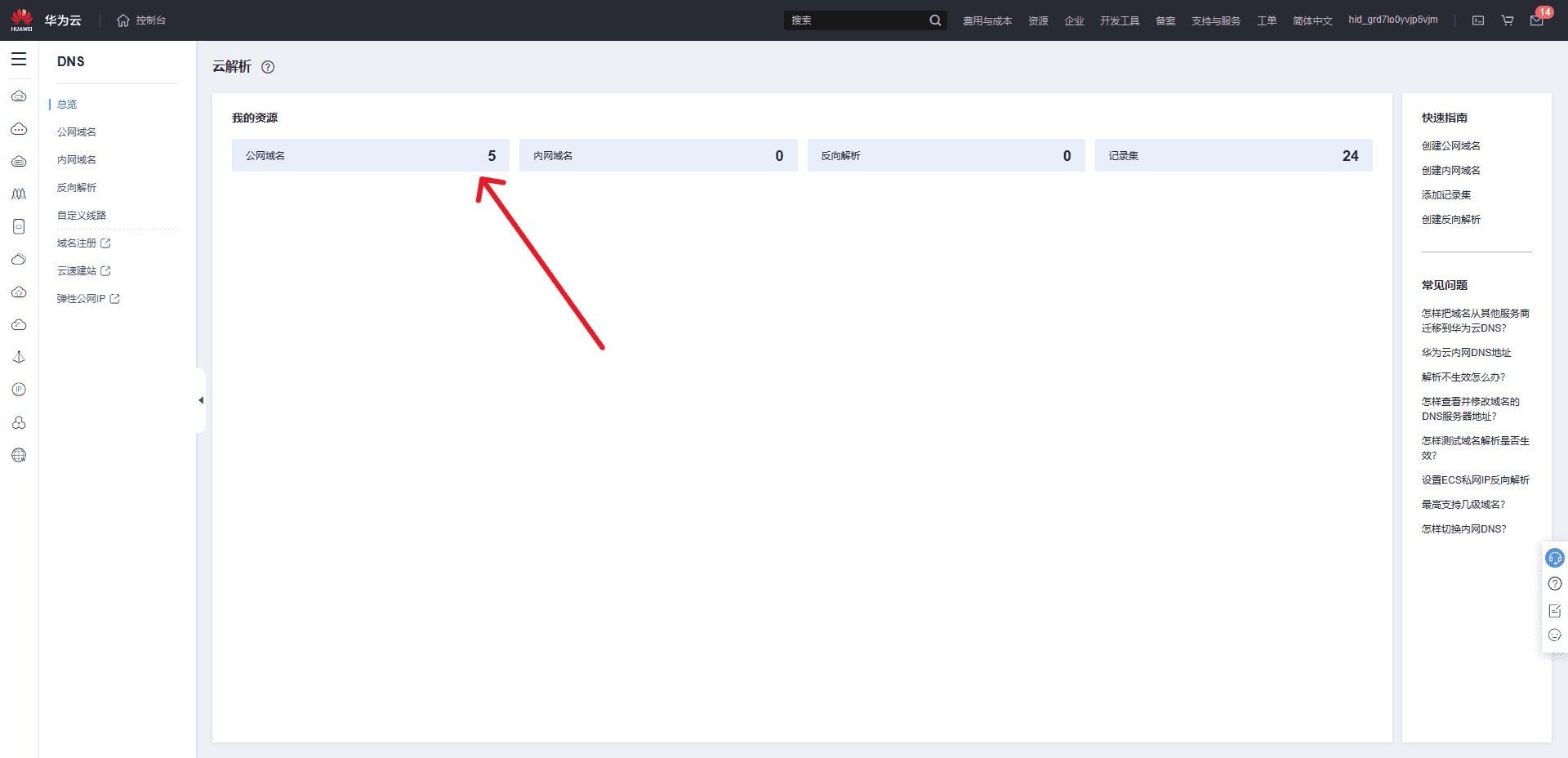Select 自定义线路 in the sidebar
This screenshot has height=758, width=1568.
click(82, 216)
